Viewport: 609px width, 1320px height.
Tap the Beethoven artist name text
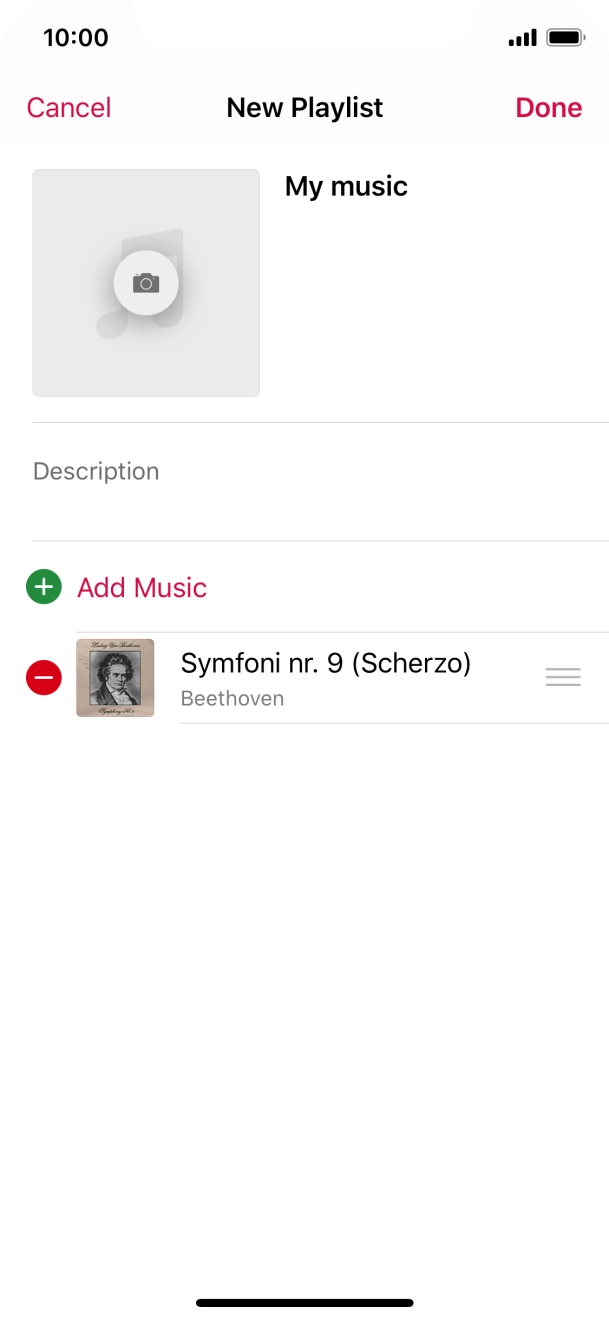tap(232, 699)
